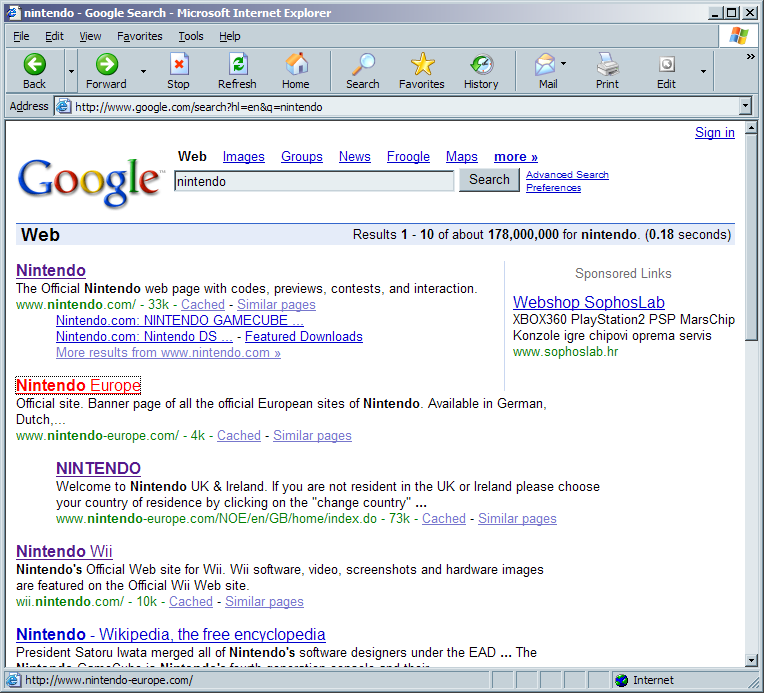Viewport: 764px width, 693px height.
Task: Open the Nintendo.com NINTENDO GAMECUBE sublink
Action: (180, 321)
